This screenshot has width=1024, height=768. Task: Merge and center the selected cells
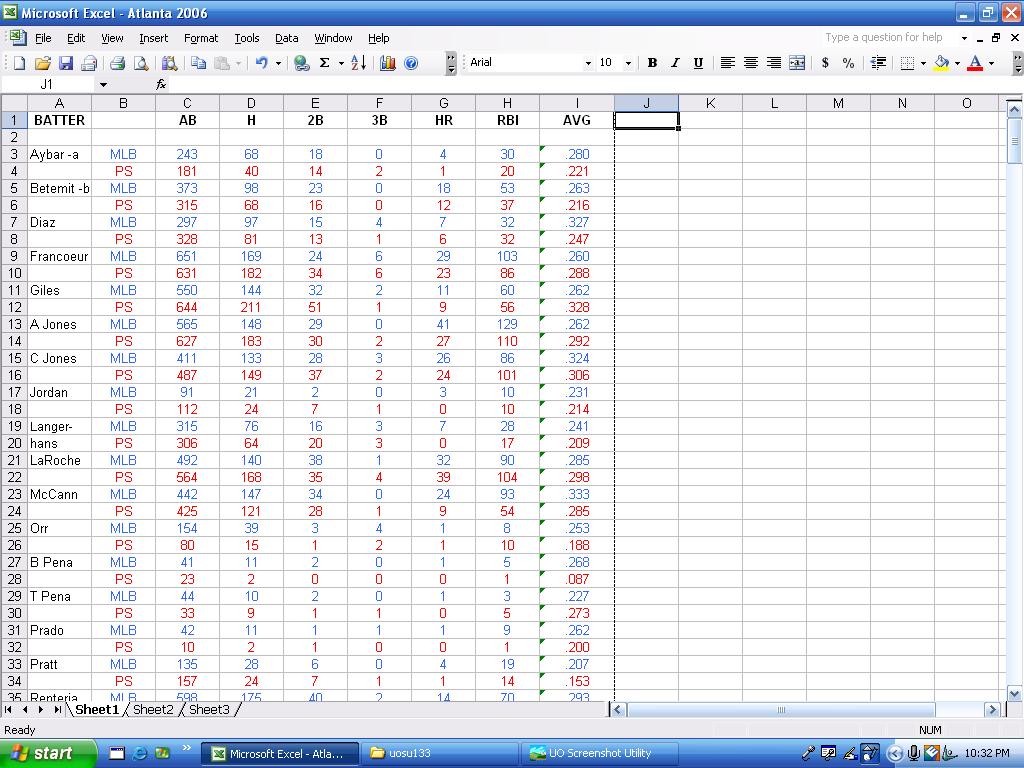pos(797,63)
